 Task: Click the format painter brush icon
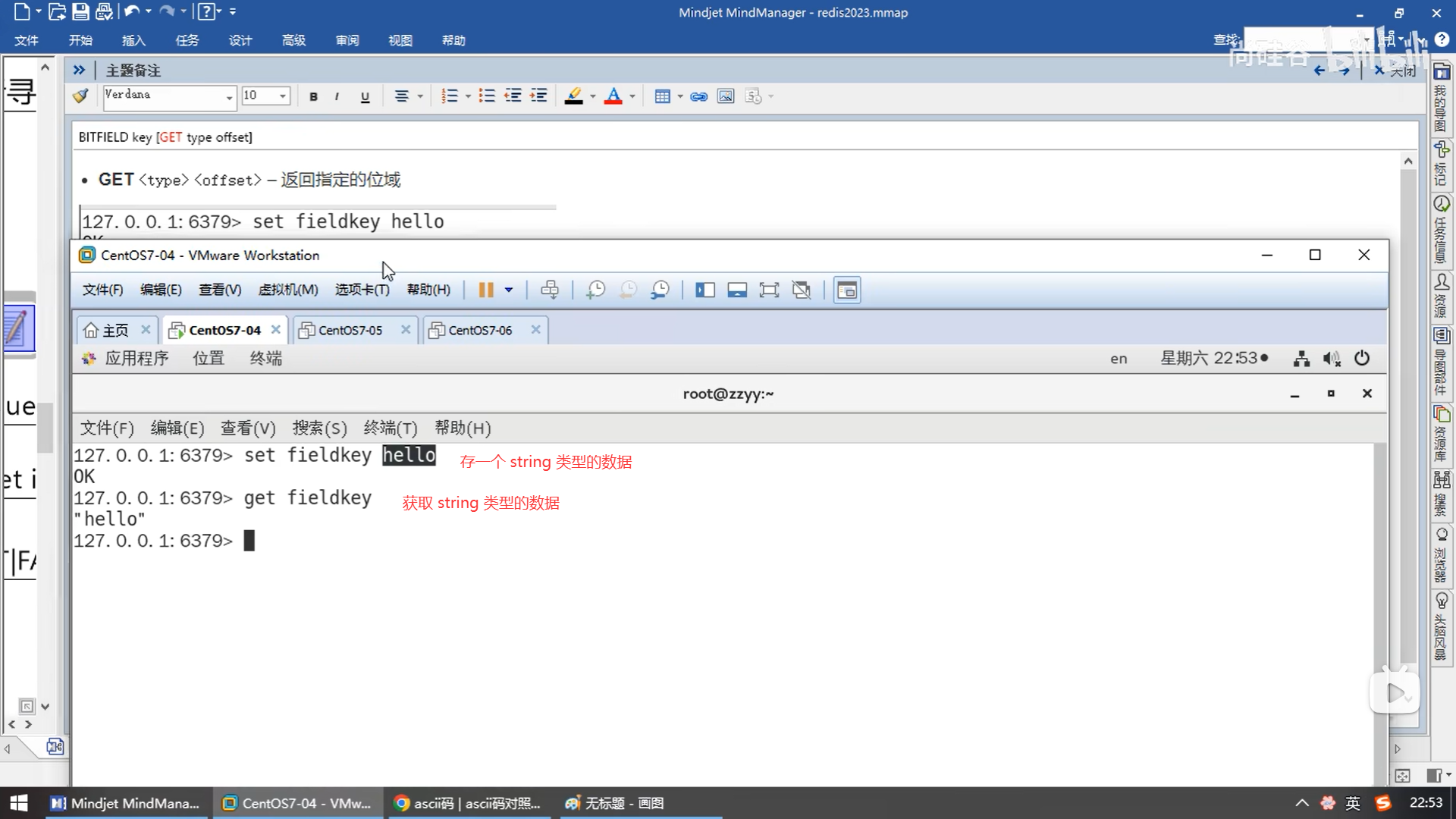80,96
